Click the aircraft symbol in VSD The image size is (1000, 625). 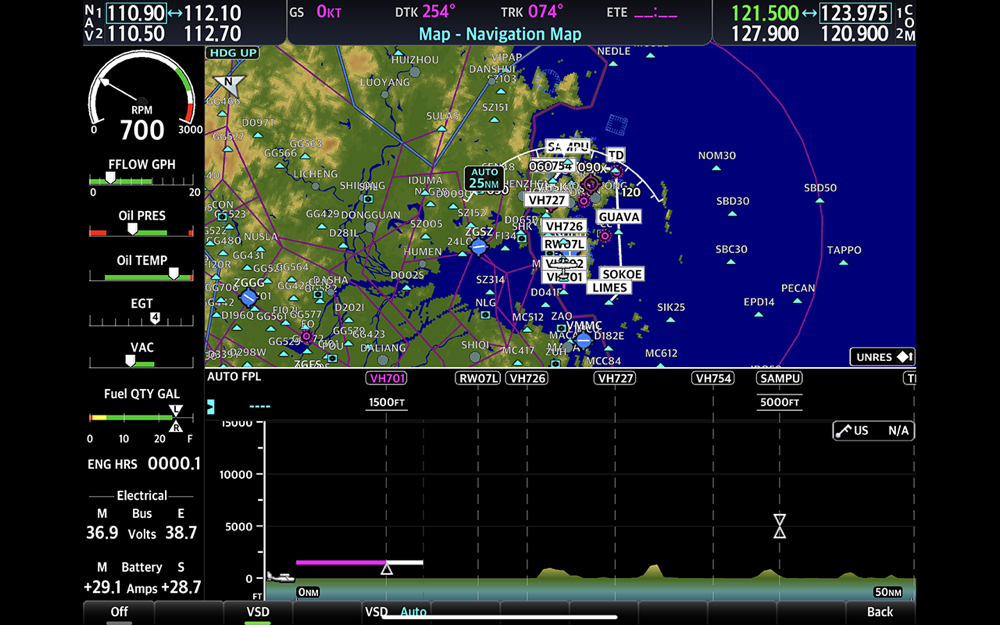click(280, 577)
